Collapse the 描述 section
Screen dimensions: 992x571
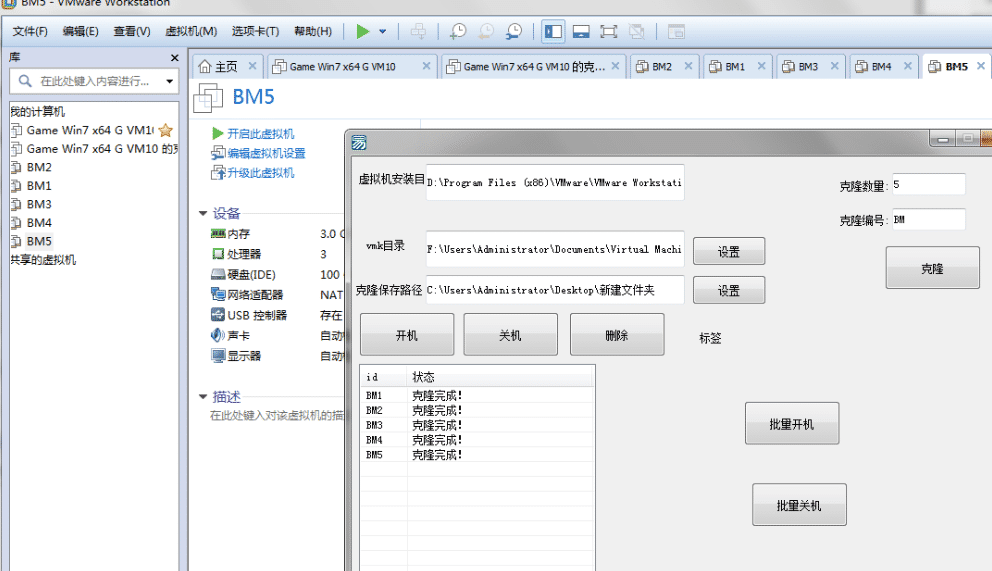(203, 396)
